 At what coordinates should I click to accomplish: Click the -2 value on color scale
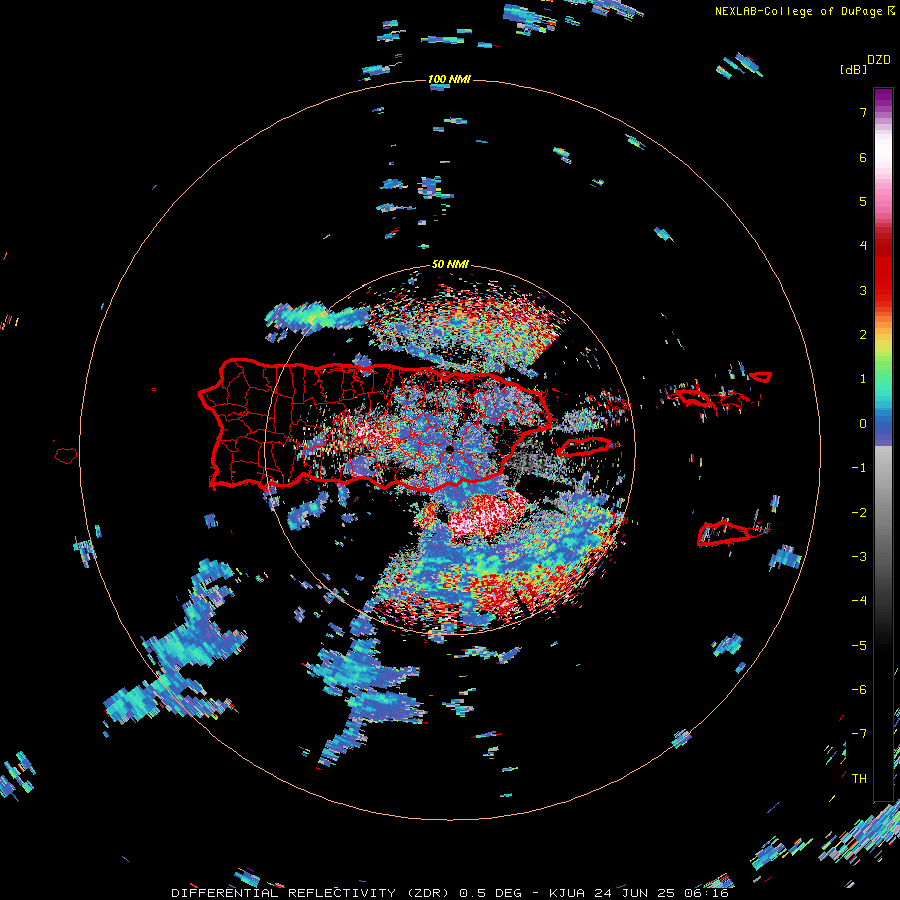[859, 513]
